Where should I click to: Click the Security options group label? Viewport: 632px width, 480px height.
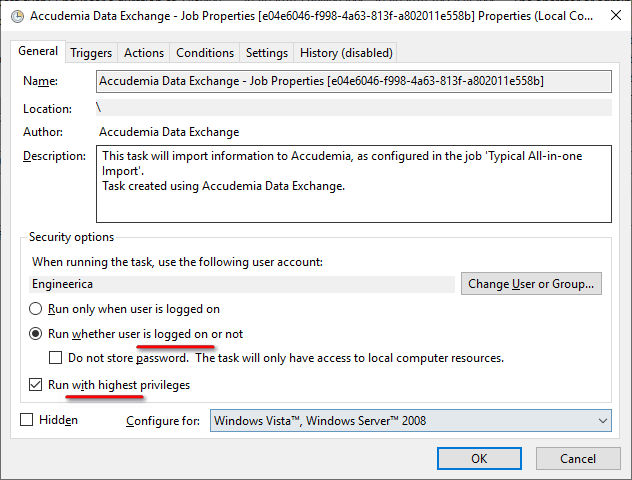71,237
